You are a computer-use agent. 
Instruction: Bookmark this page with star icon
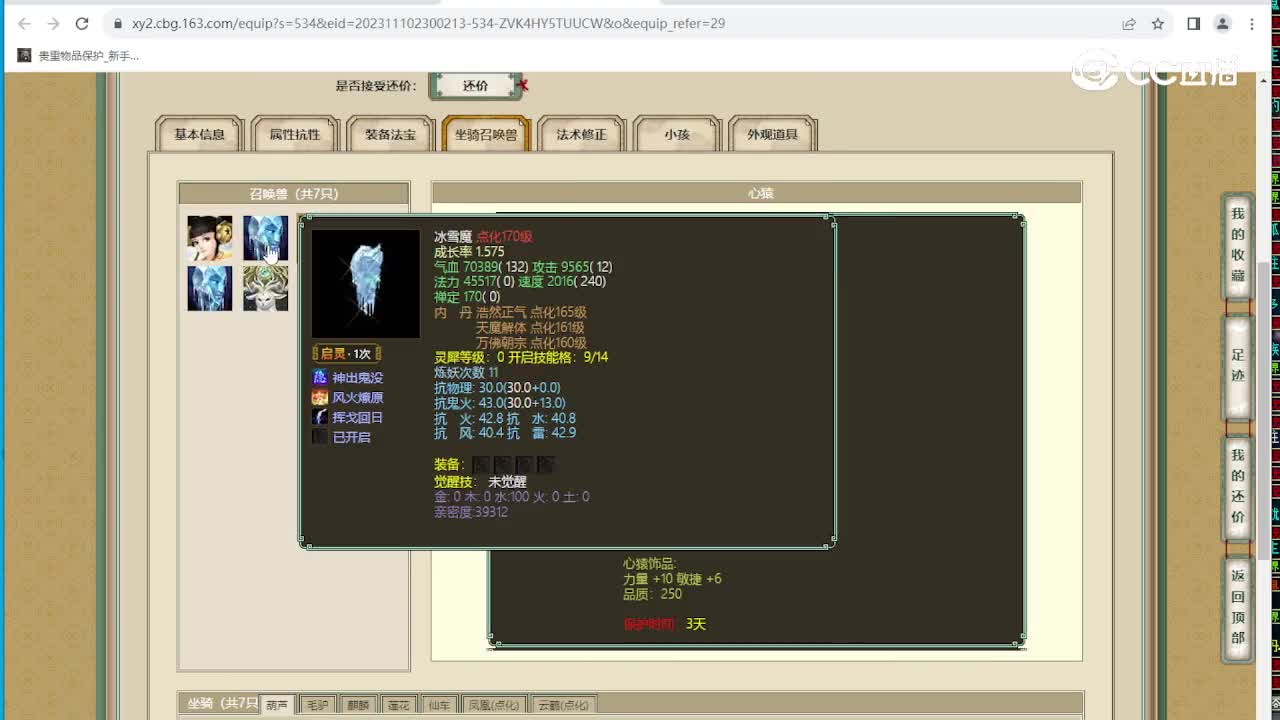[1158, 23]
